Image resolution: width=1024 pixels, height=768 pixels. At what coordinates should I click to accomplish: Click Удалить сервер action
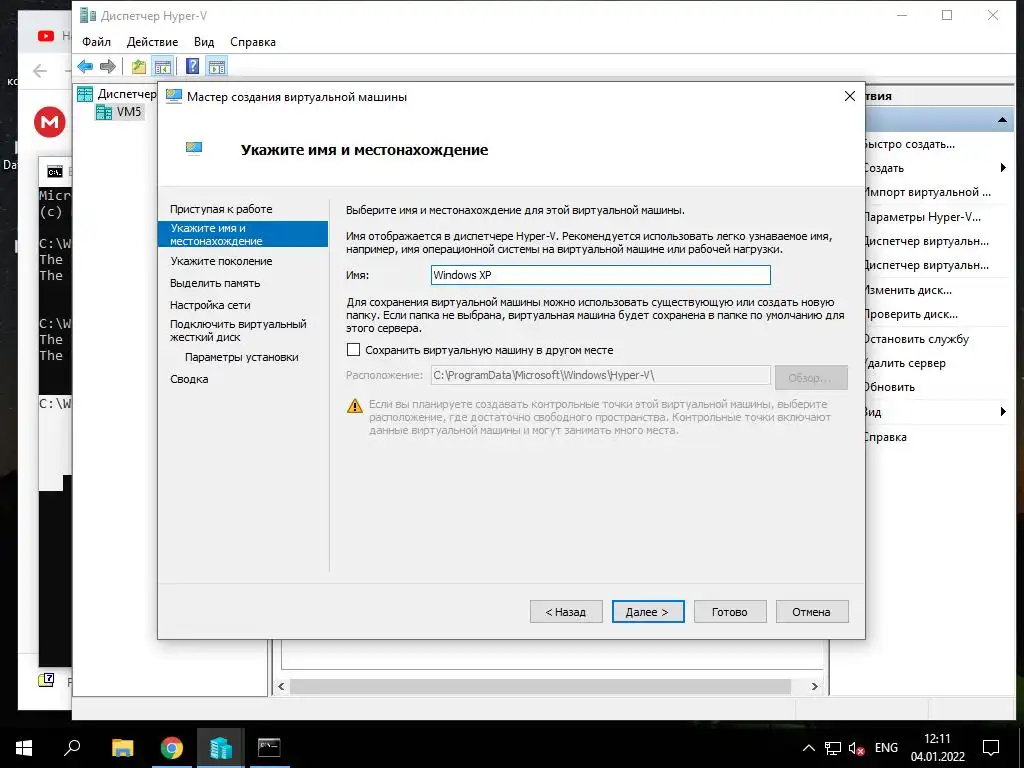coord(904,363)
